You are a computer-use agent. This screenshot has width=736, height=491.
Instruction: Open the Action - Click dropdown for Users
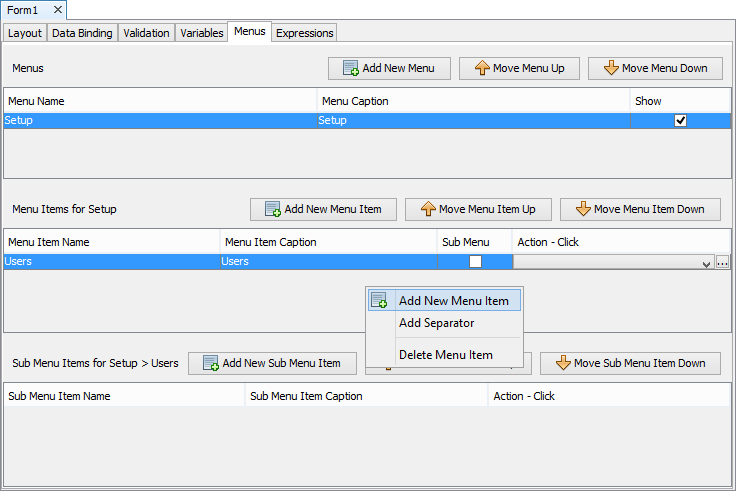tap(706, 263)
